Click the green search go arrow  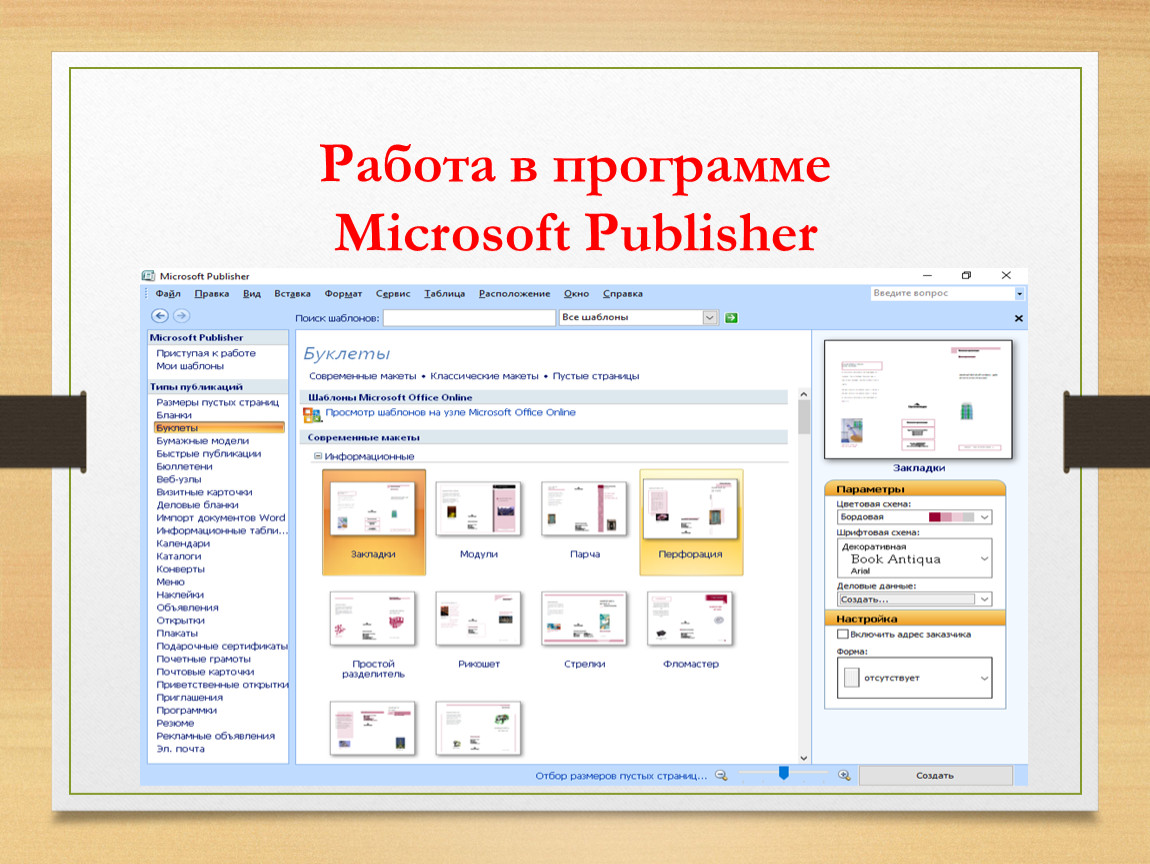pos(731,318)
